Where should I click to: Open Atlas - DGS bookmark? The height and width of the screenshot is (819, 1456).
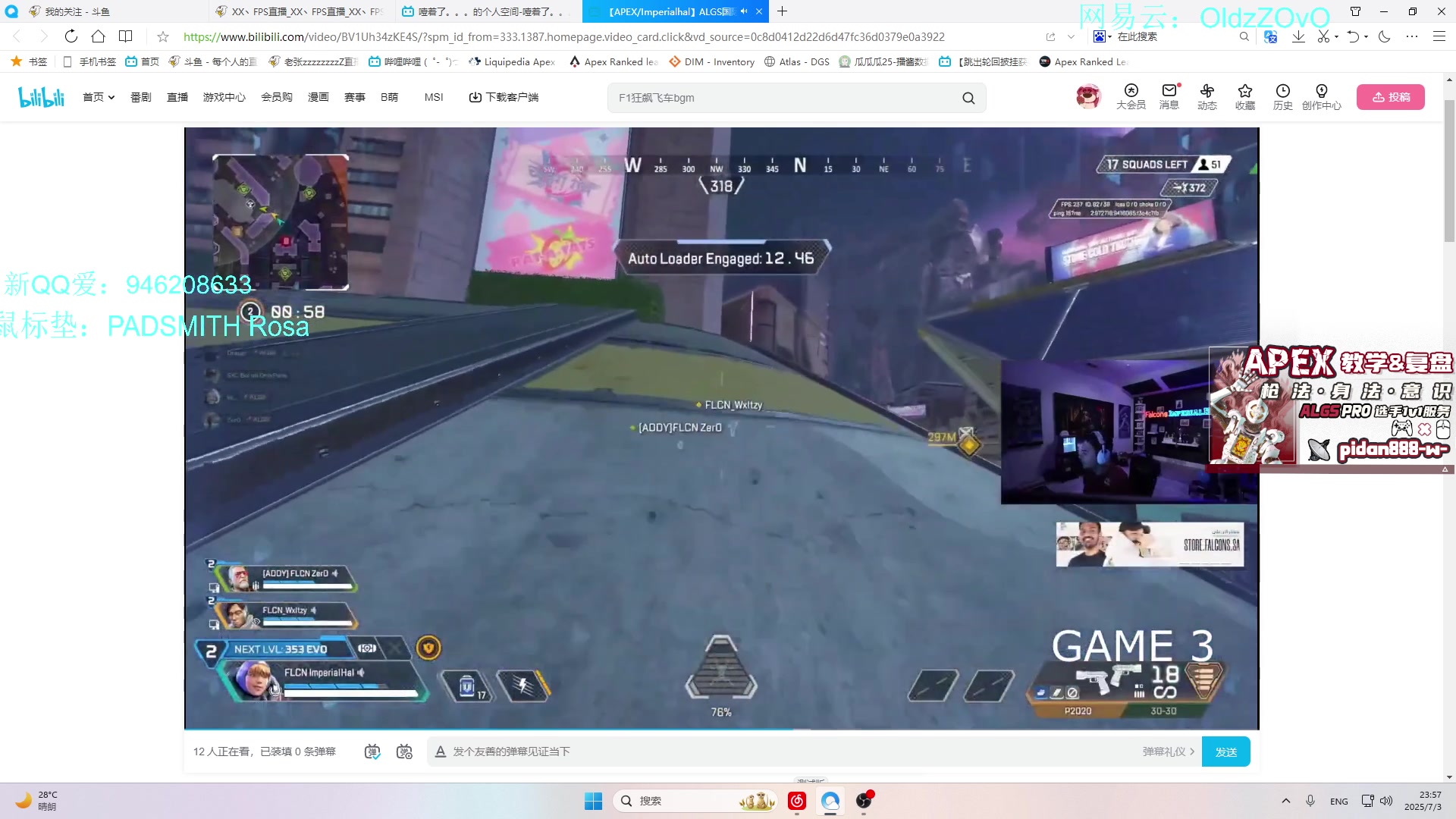pos(796,61)
